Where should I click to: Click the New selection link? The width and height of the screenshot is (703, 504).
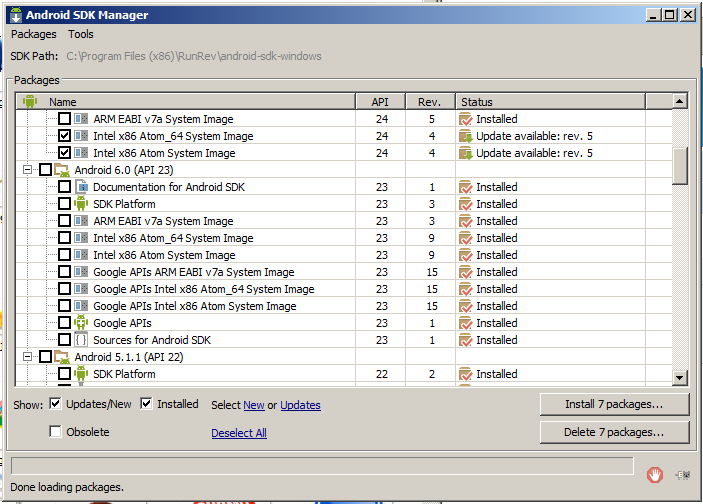click(254, 405)
